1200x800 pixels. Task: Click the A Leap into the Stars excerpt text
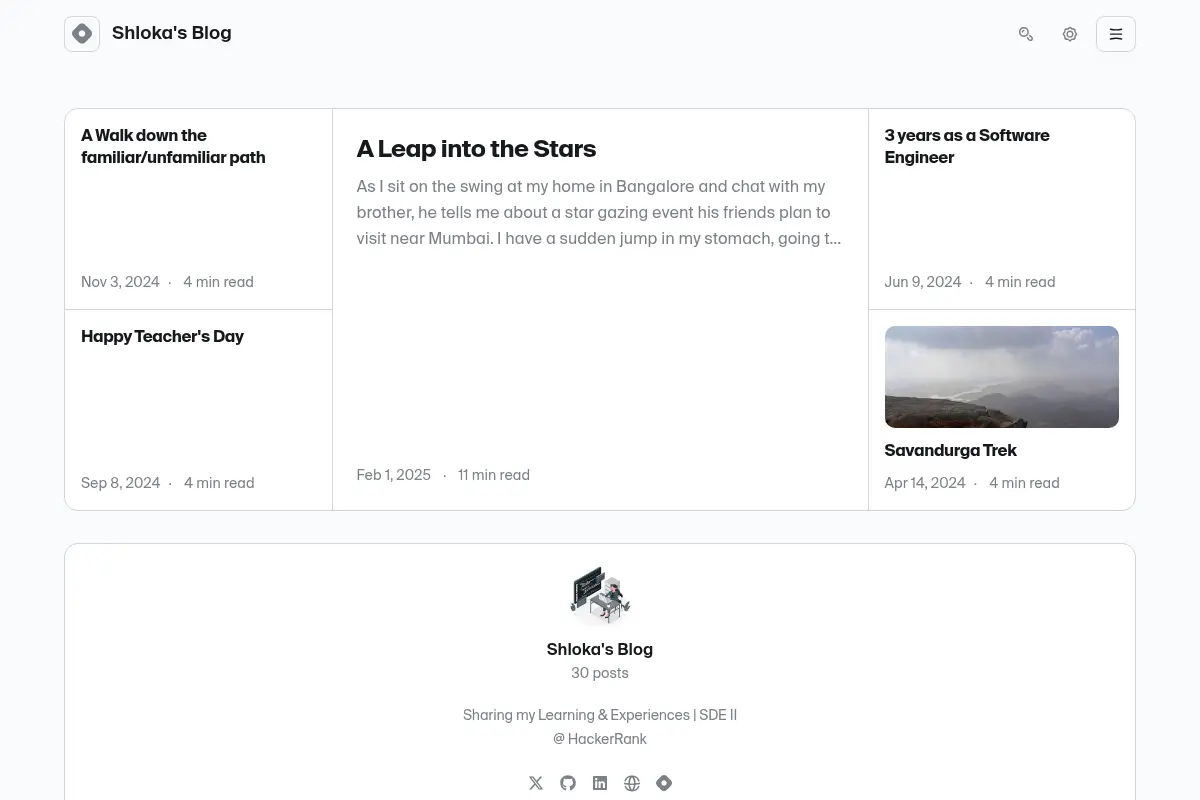[x=600, y=212]
